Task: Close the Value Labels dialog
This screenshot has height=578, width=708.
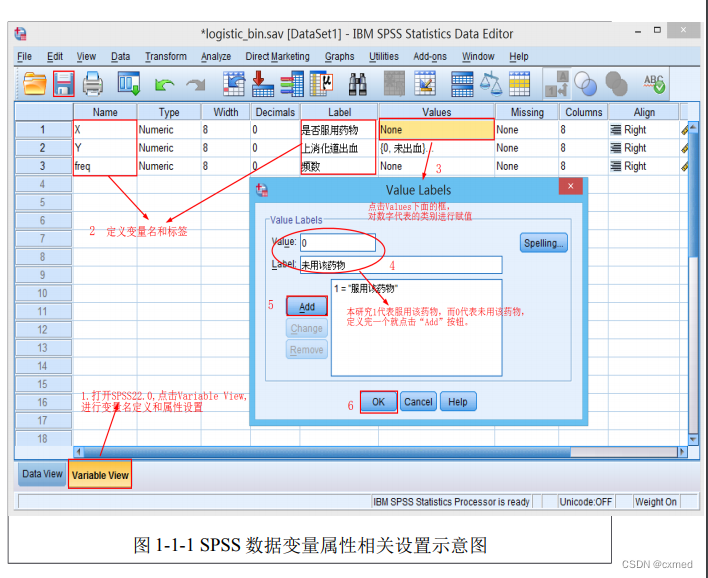Action: click(570, 186)
